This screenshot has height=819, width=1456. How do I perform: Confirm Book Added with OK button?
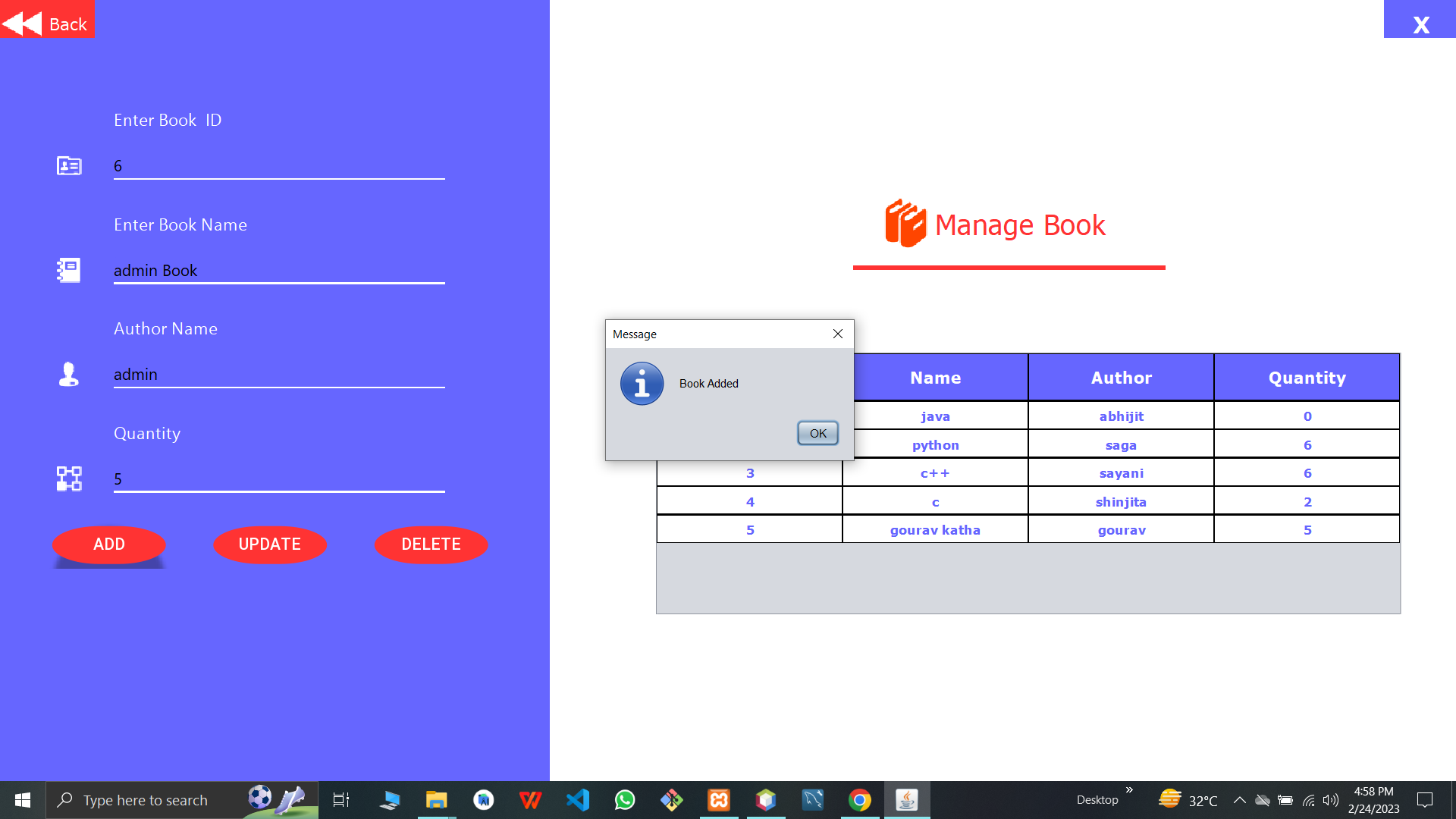click(817, 433)
